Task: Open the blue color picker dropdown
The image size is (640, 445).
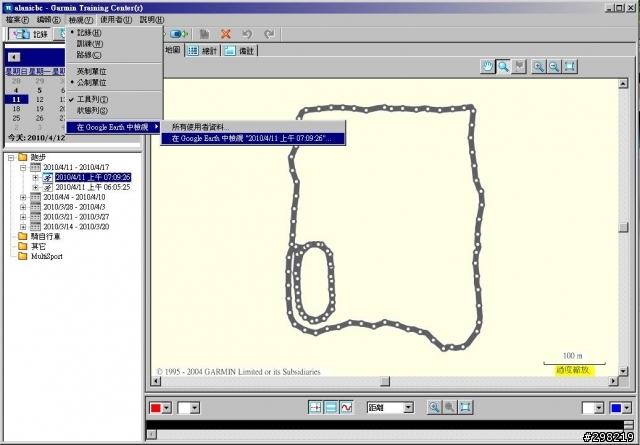Action: [627, 407]
